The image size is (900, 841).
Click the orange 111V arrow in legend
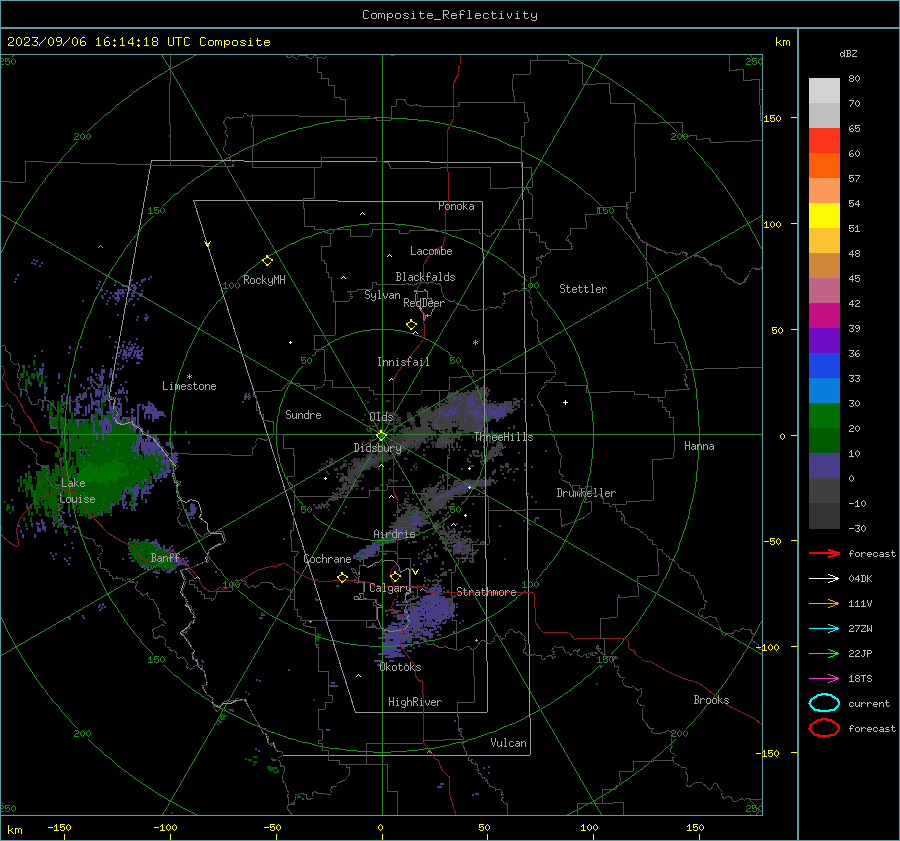[824, 603]
